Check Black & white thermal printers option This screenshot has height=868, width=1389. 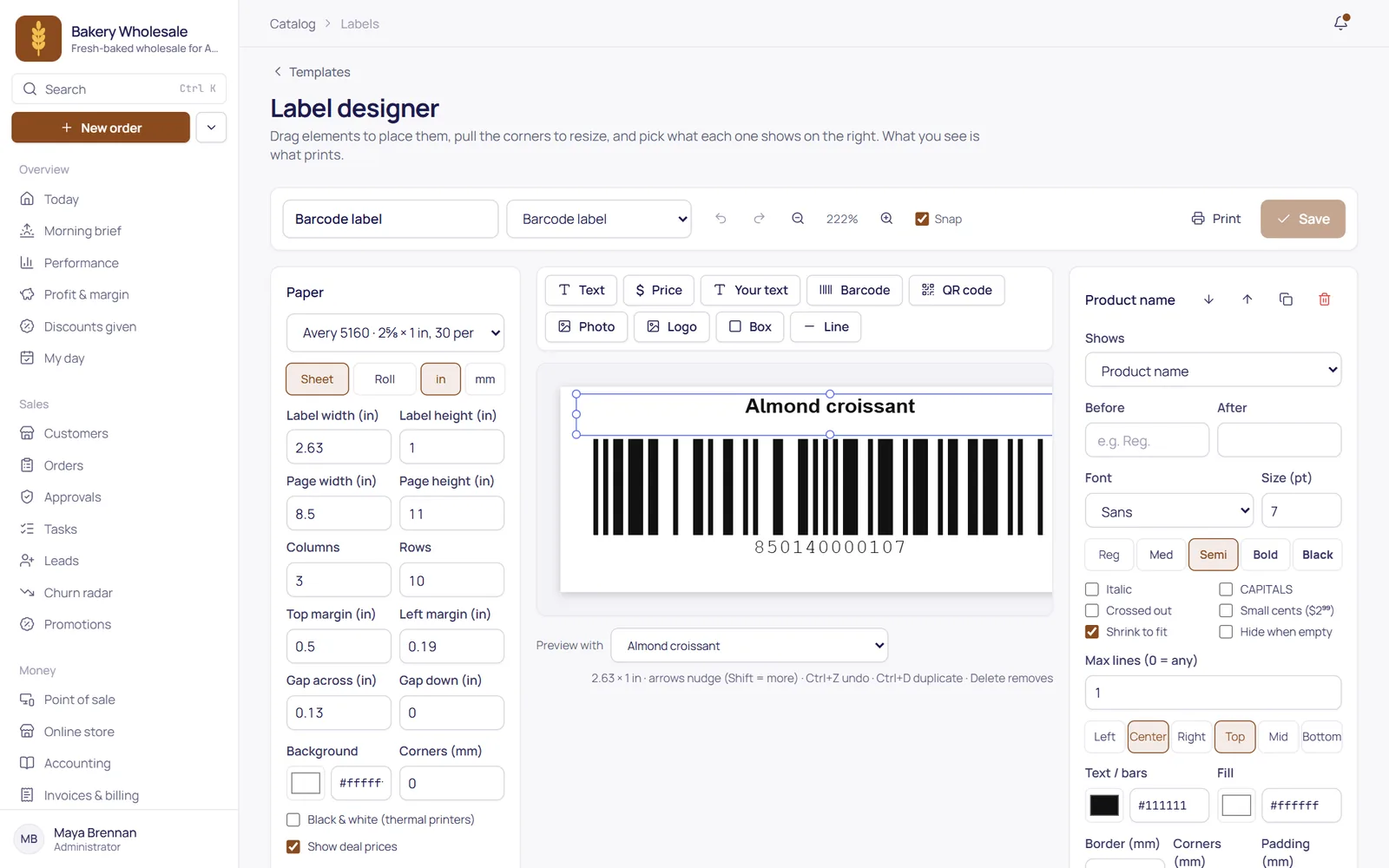tap(293, 819)
